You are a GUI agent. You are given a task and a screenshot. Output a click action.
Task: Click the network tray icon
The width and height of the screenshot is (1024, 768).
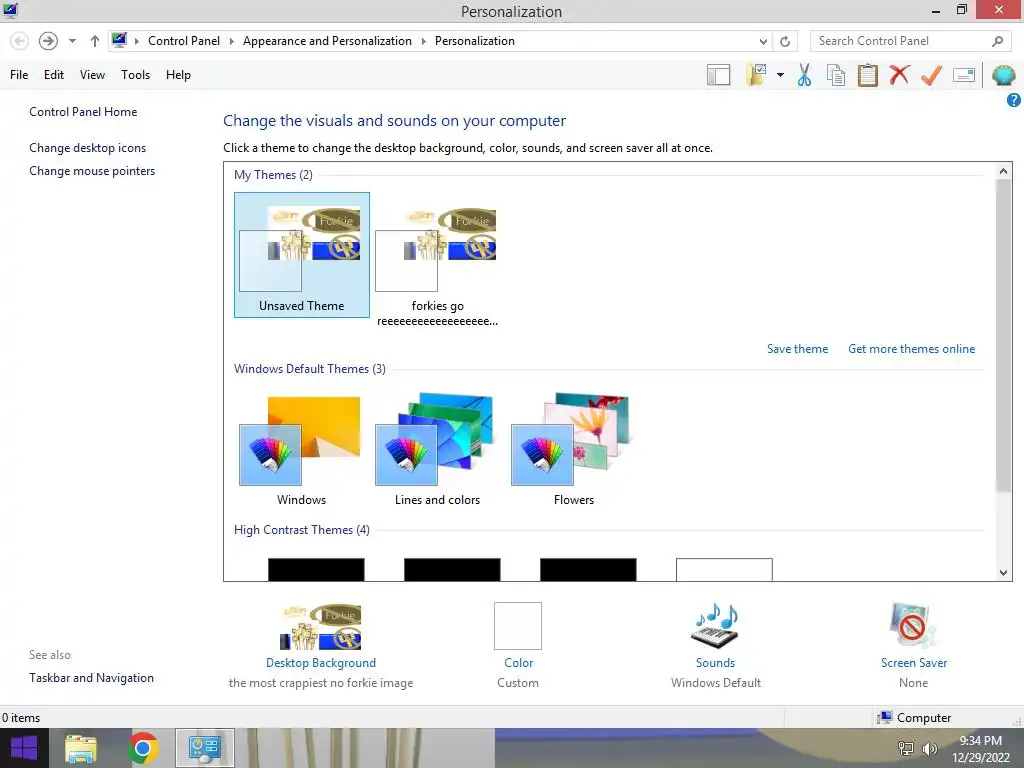pos(906,748)
